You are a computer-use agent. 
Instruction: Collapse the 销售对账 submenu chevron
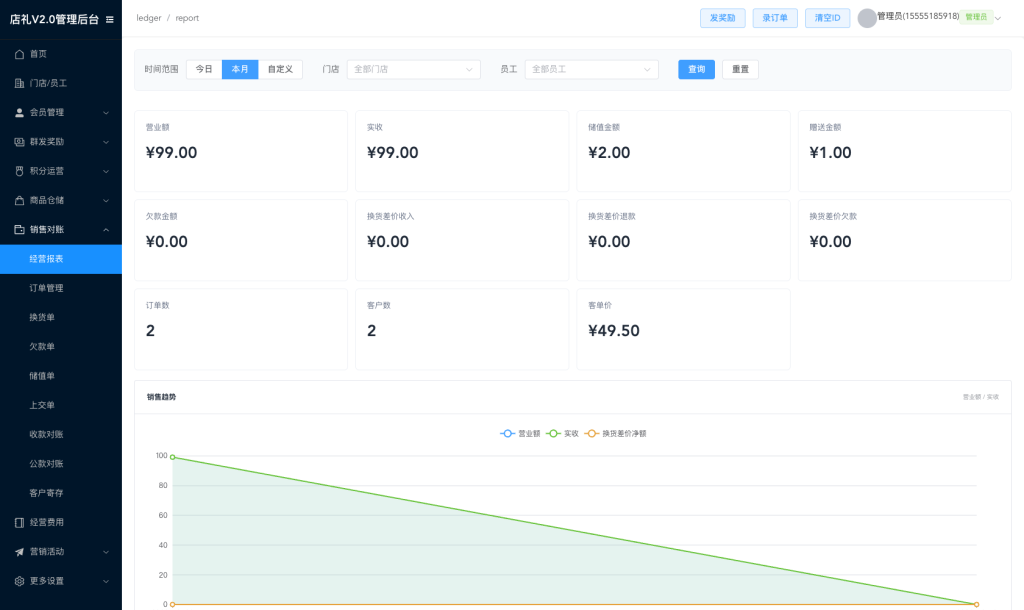106,230
